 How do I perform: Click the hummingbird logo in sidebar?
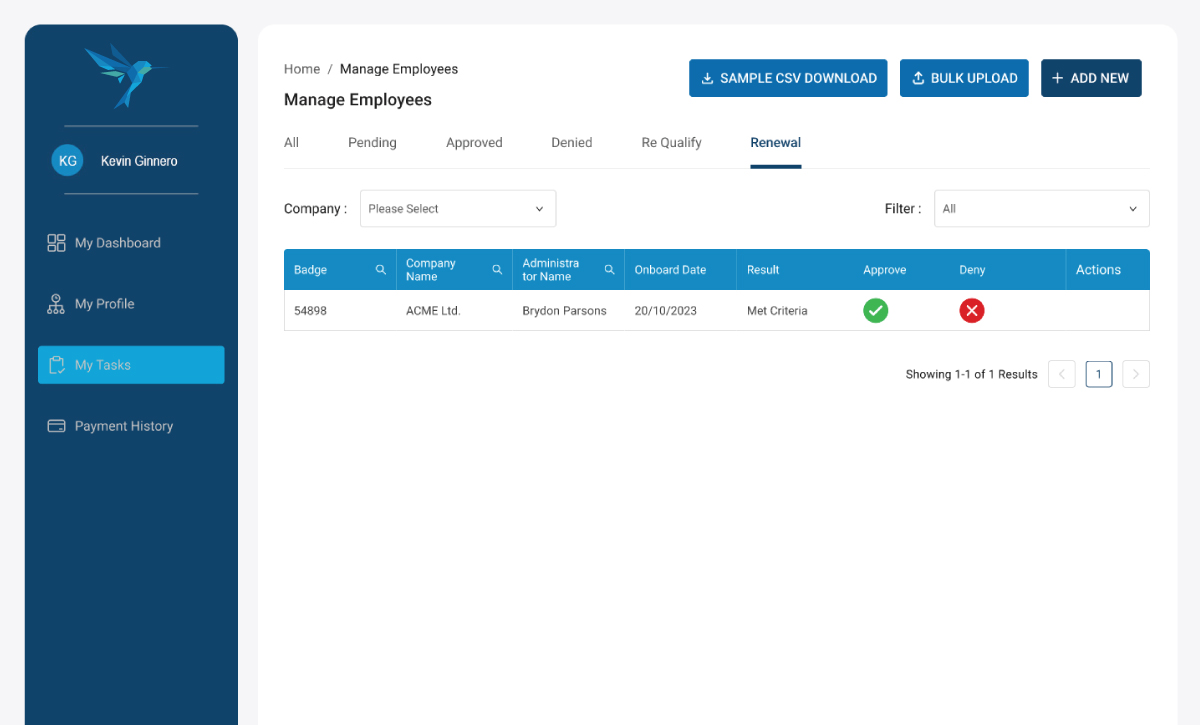[125, 75]
